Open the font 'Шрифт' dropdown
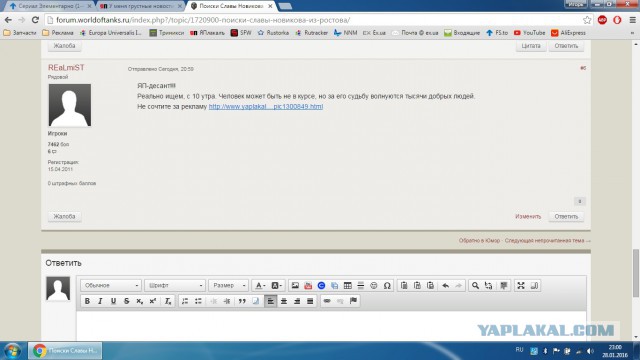640x360 pixels. [x=175, y=285]
